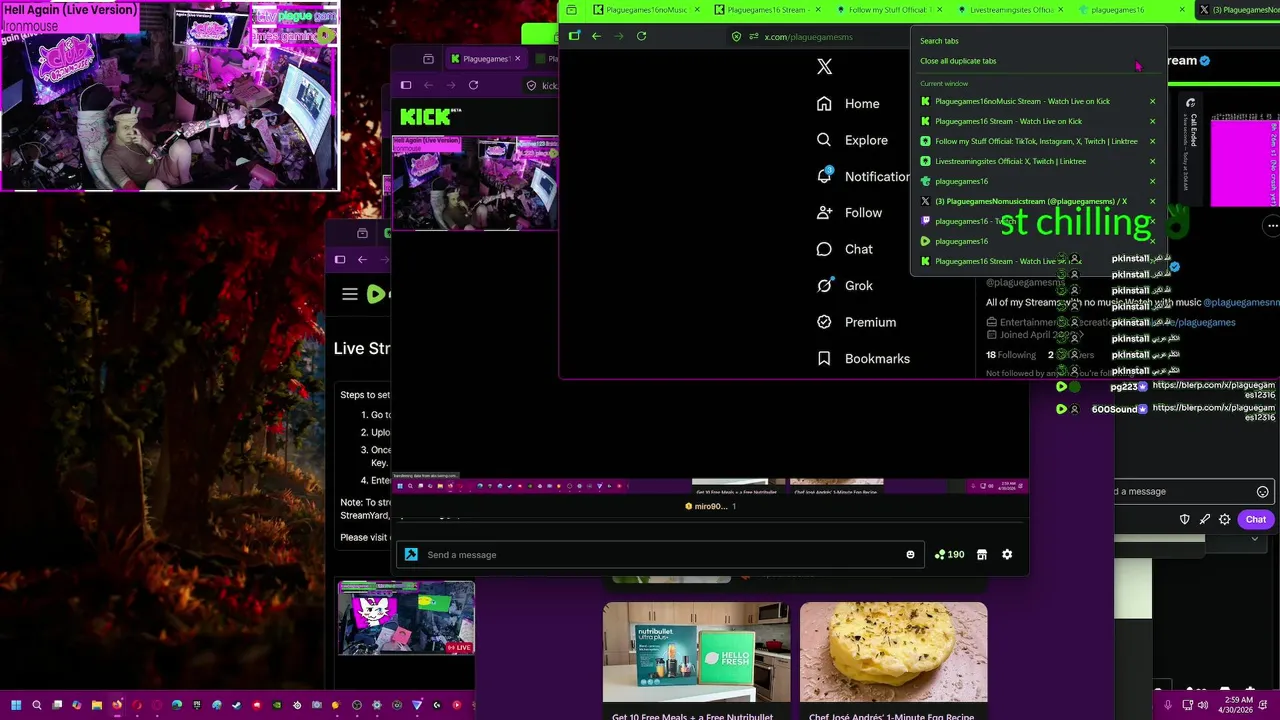
Task: Close the Plaguegames tab in Kick window
Action: click(x=517, y=59)
